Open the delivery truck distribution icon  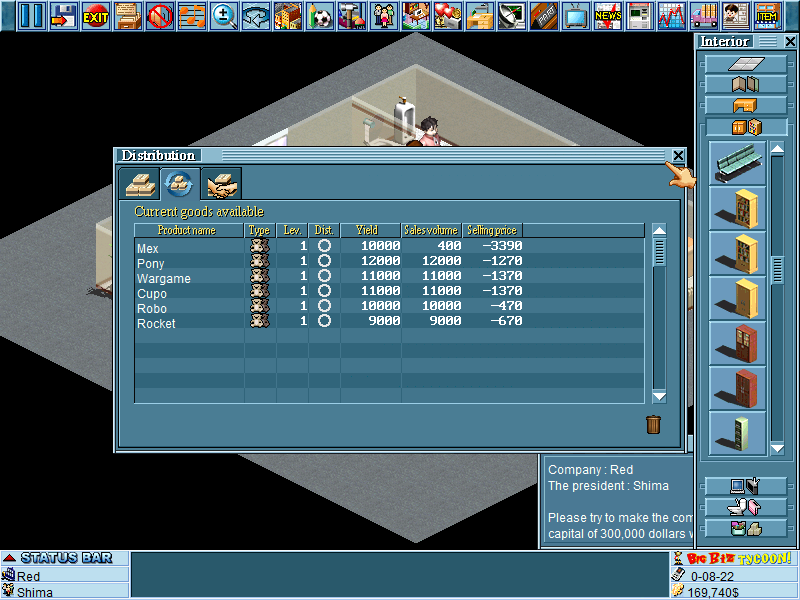tap(704, 16)
